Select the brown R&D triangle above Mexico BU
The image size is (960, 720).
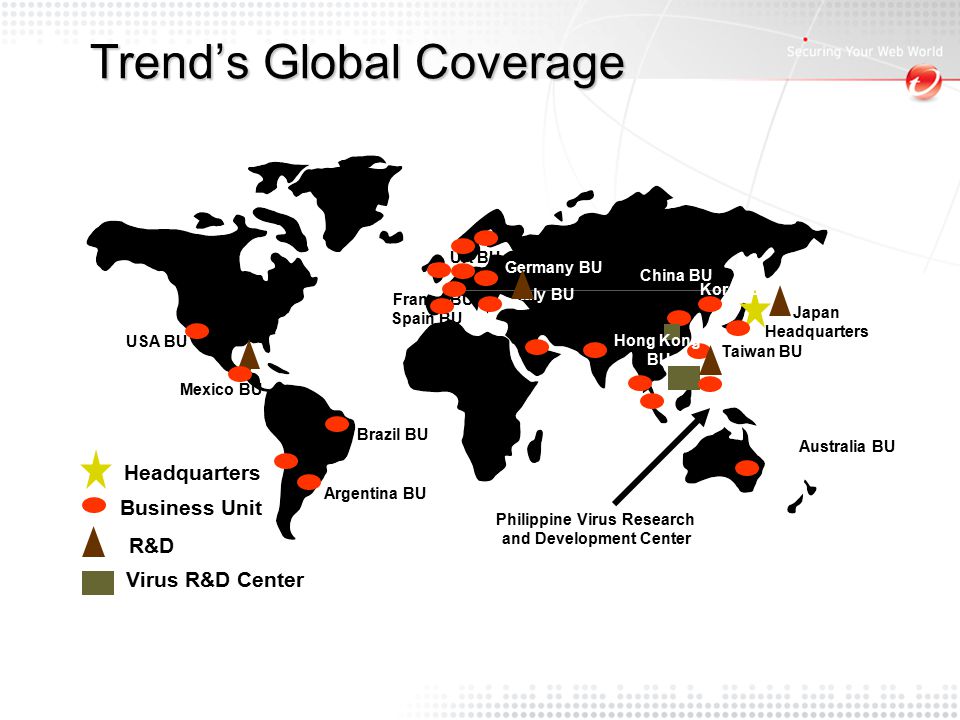(x=249, y=354)
